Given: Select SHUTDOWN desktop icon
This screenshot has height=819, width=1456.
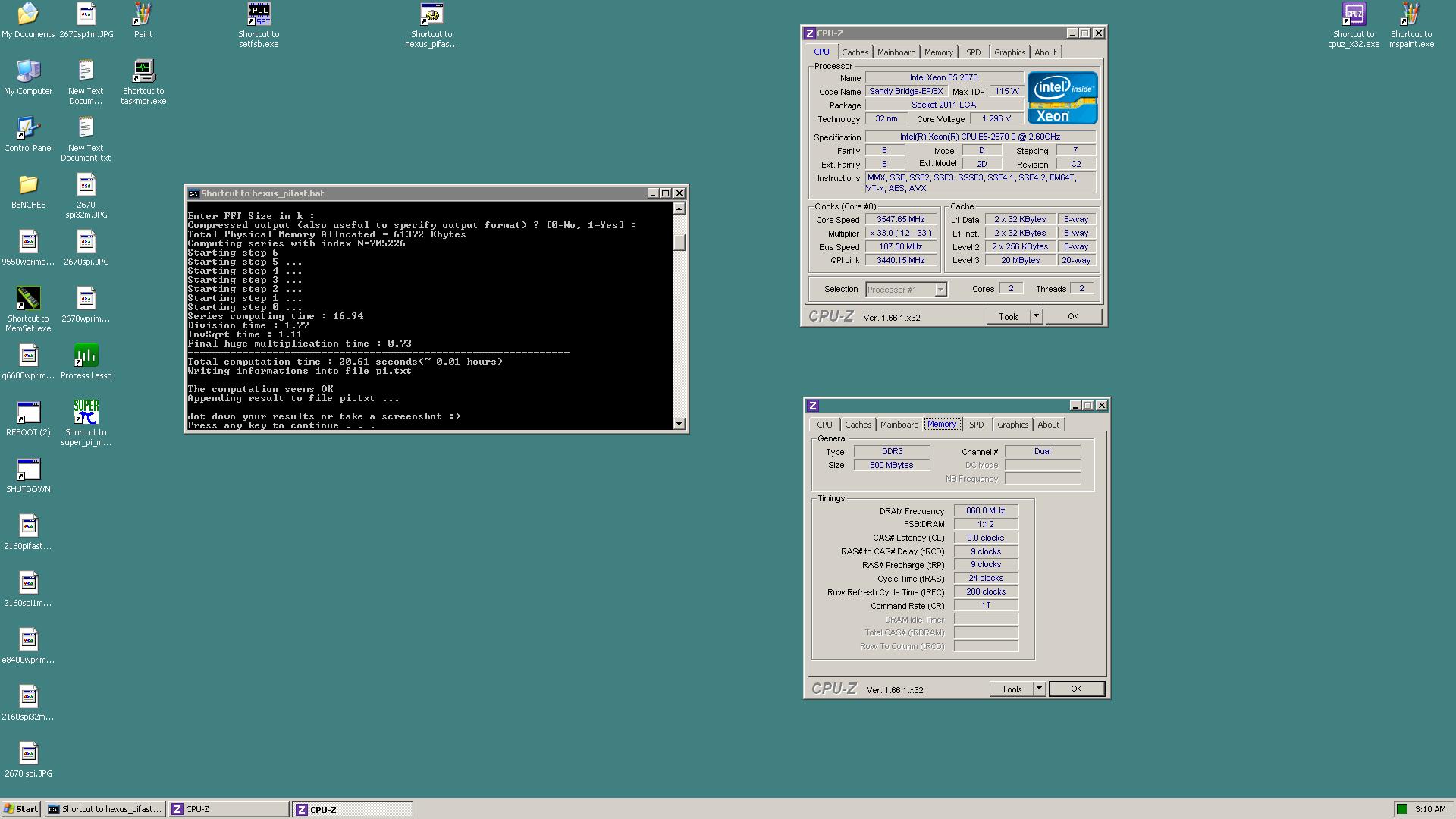Looking at the screenshot, I should [x=28, y=475].
